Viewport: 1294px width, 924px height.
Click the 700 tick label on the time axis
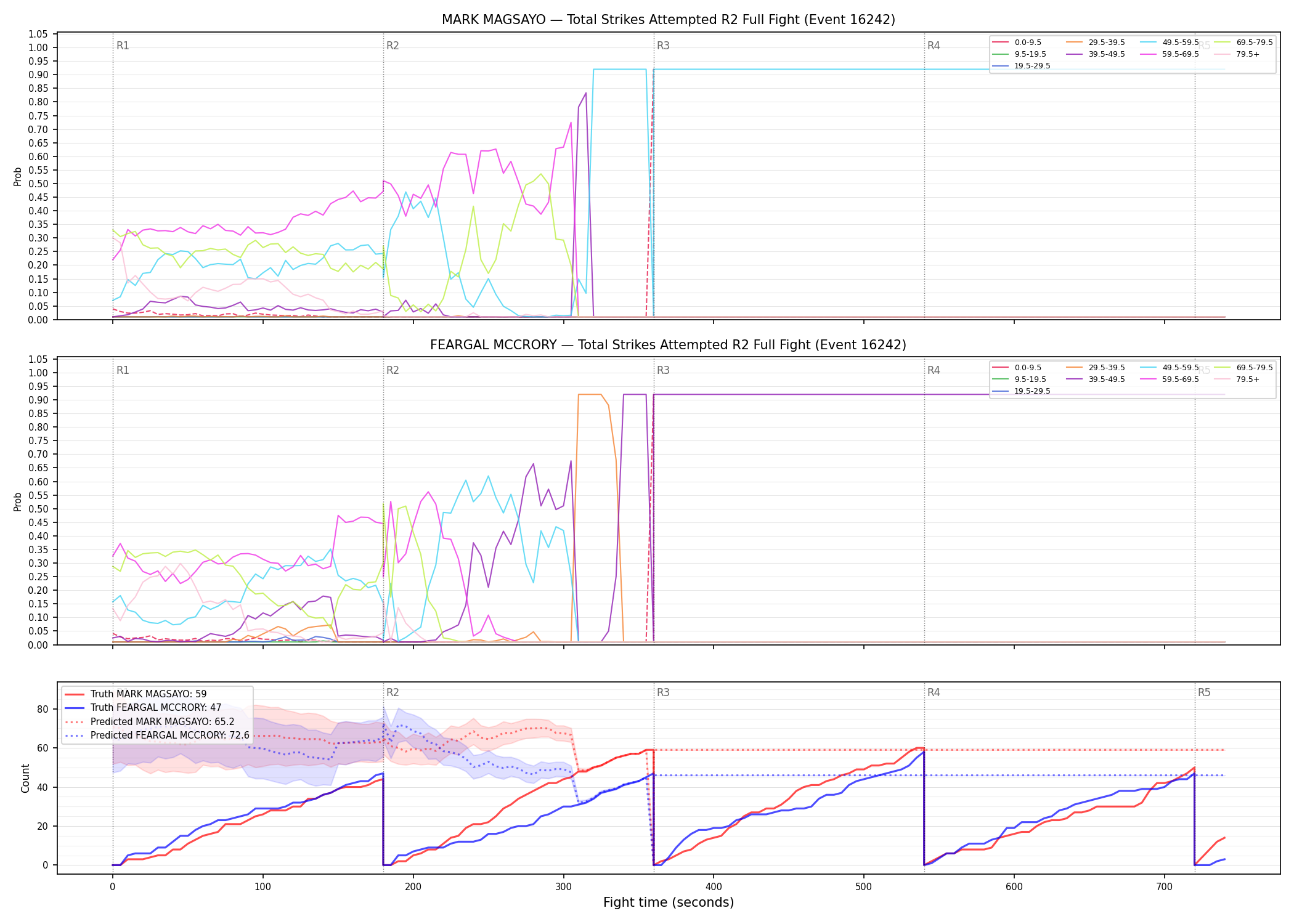1165,887
